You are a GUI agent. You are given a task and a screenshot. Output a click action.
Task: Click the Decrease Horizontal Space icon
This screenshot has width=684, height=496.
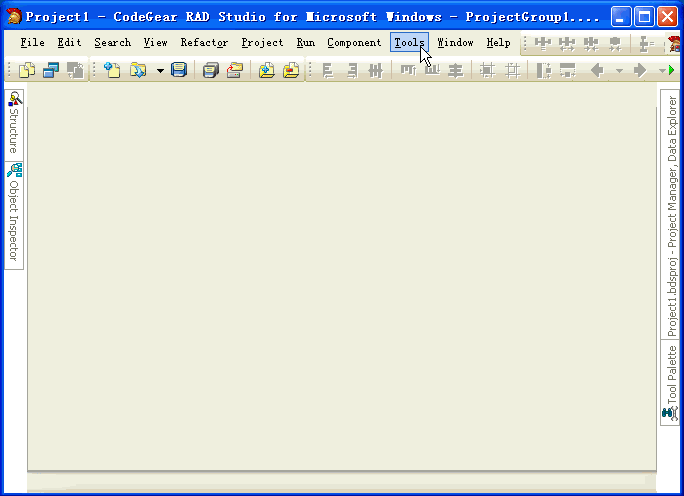tap(591, 44)
